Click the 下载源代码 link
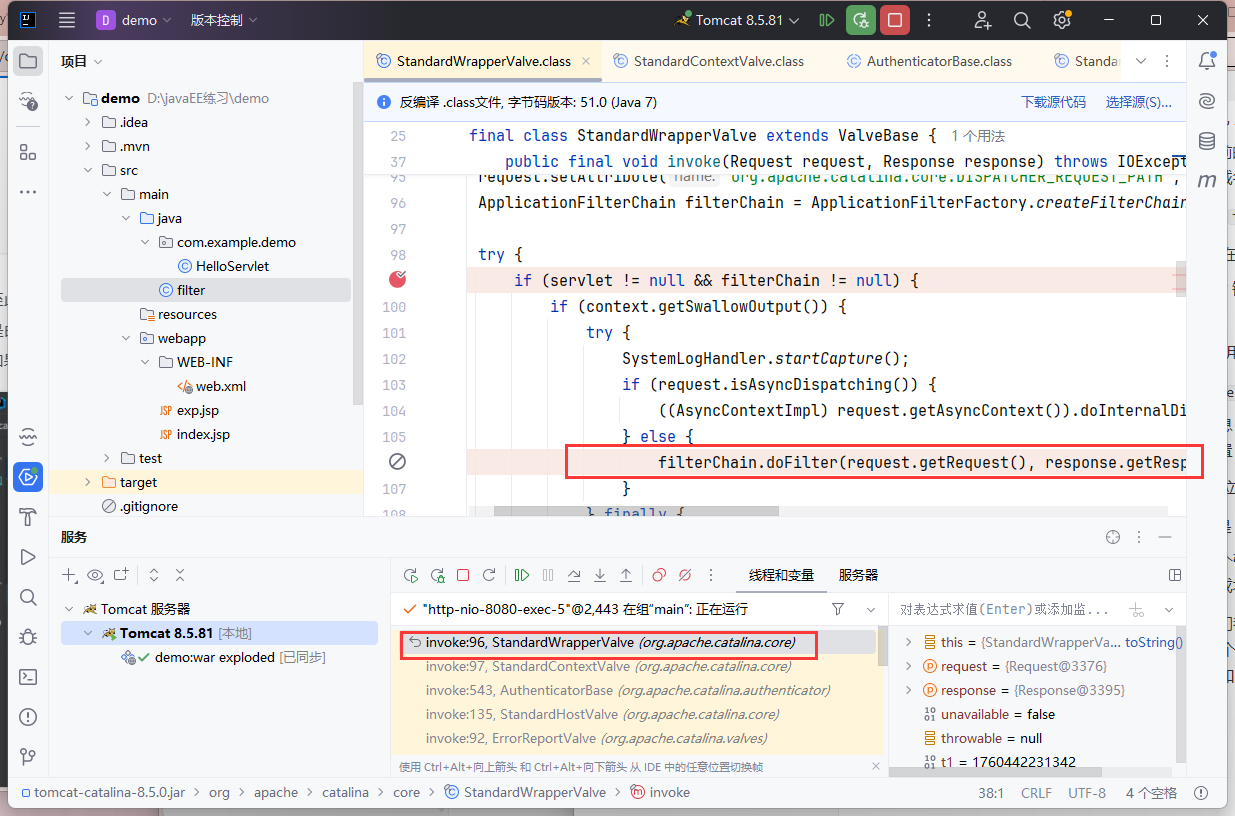 click(x=1053, y=102)
